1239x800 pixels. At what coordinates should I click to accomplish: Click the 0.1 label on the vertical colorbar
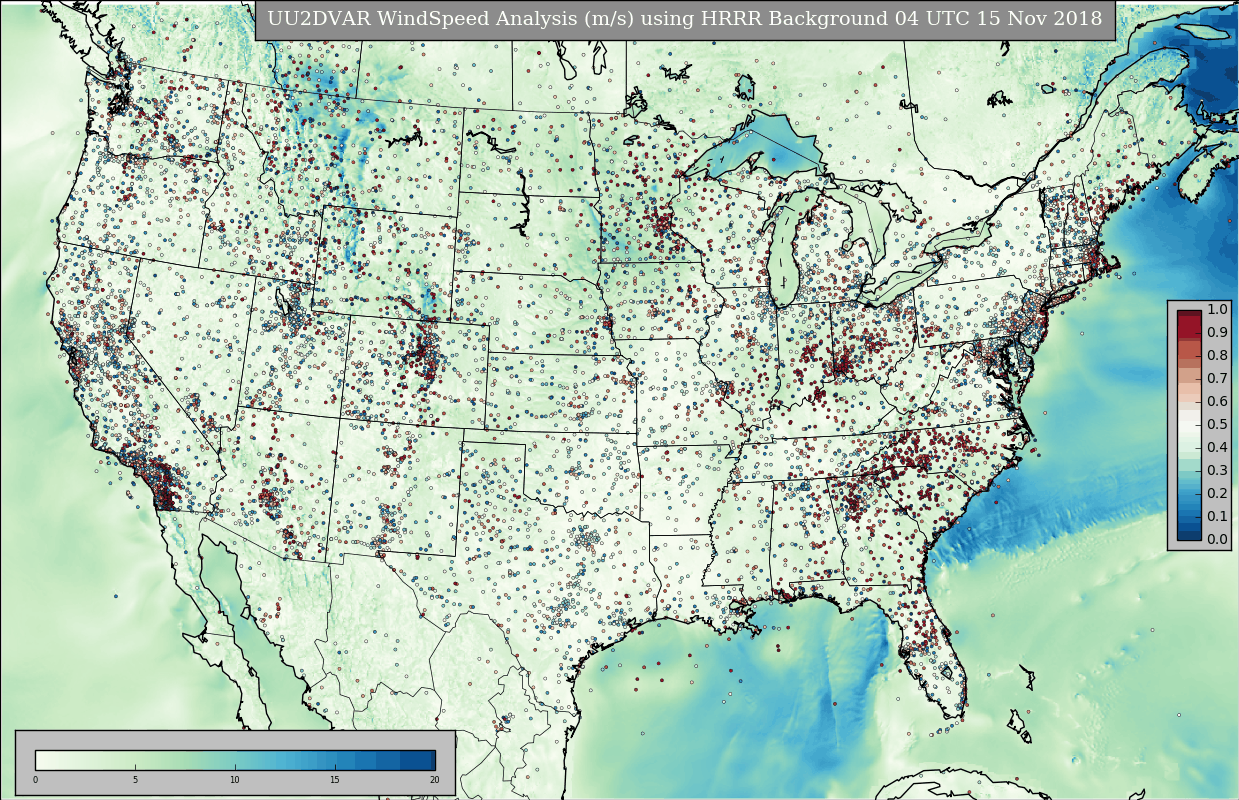pos(1217,517)
